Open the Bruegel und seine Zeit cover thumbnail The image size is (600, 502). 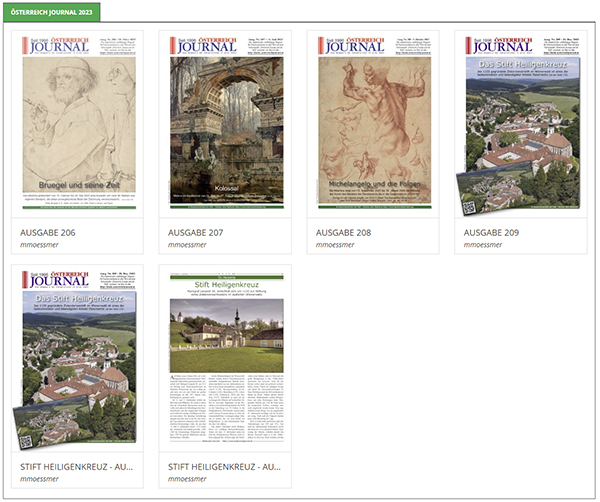coord(79,124)
